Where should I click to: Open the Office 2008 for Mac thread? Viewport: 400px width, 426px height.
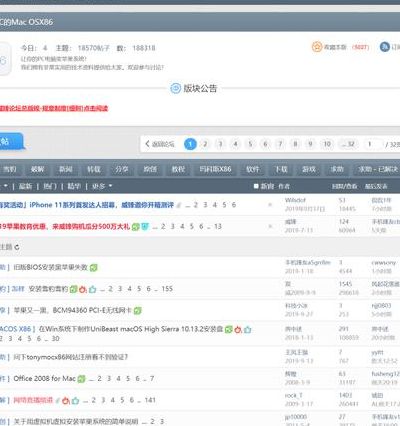44,379
